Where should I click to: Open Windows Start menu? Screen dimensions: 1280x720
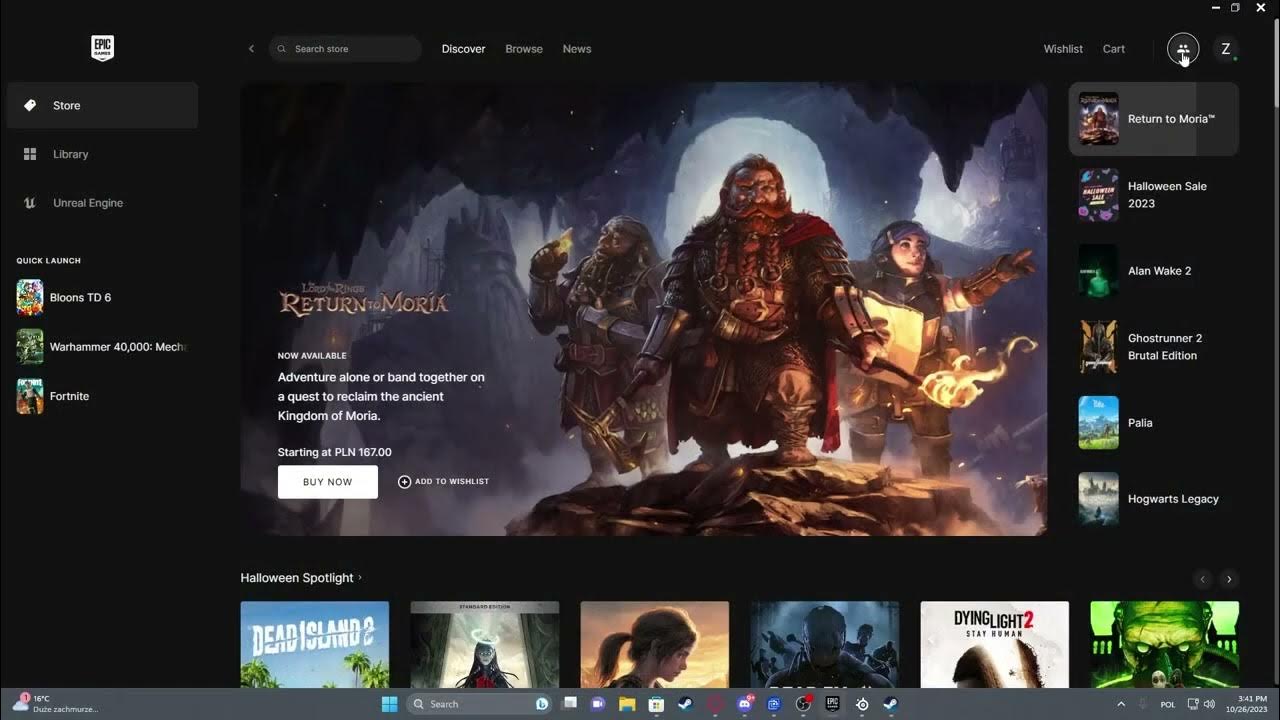pos(389,704)
